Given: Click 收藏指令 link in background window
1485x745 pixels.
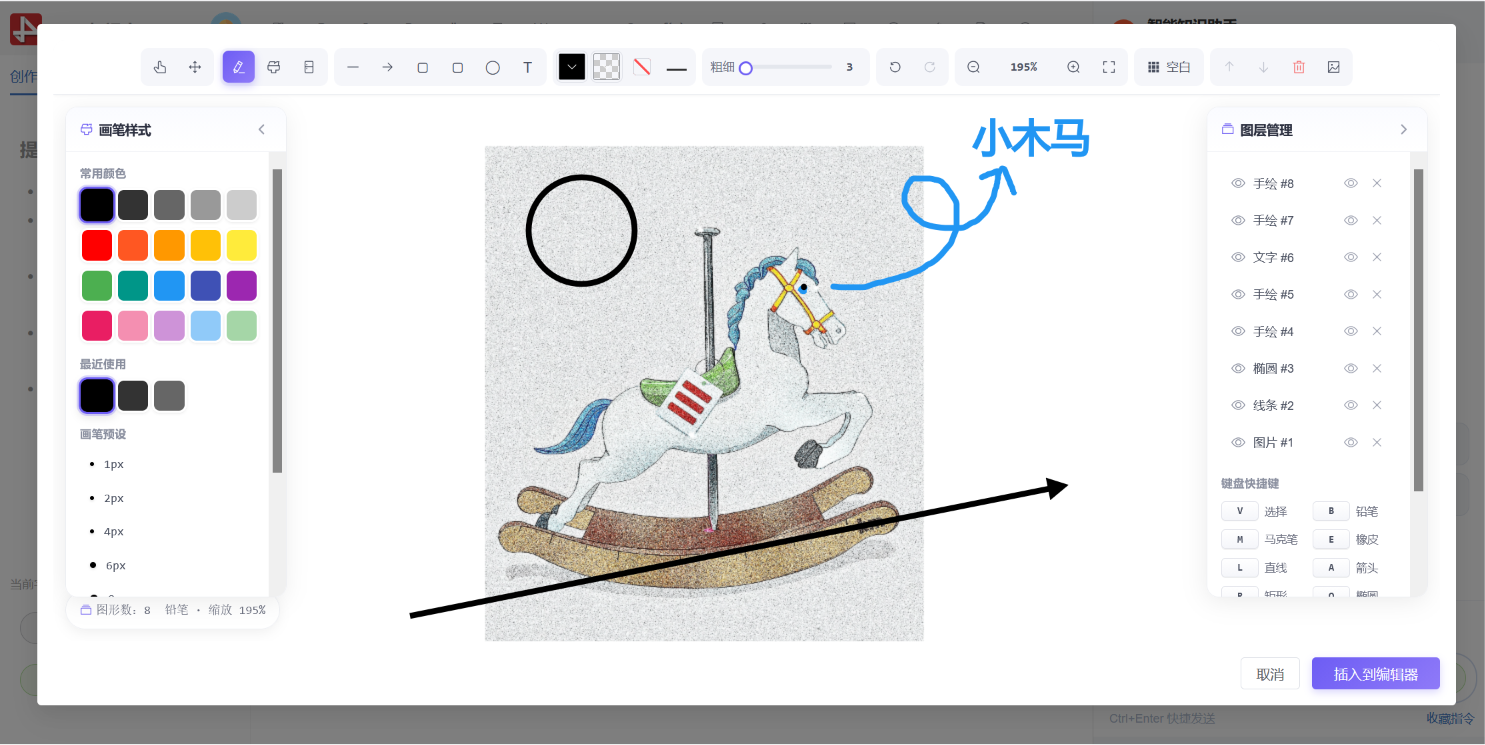Looking at the screenshot, I should click(x=1450, y=718).
